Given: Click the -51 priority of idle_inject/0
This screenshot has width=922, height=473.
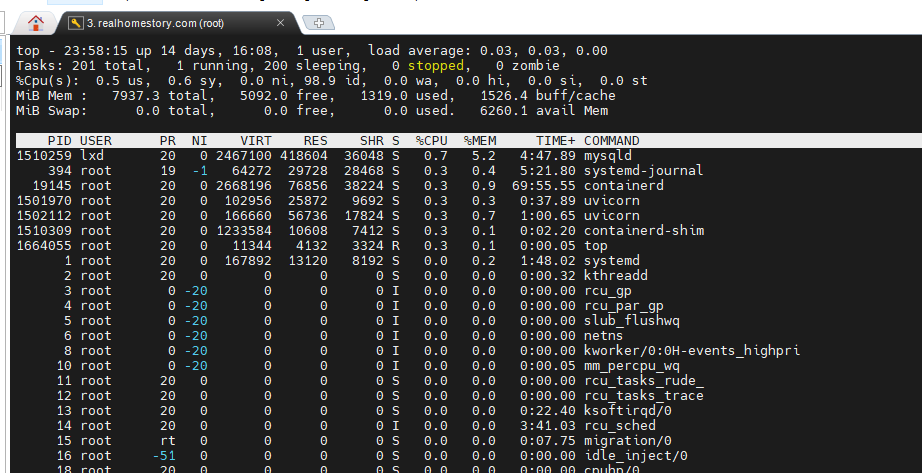Looking at the screenshot, I should click(x=164, y=456).
